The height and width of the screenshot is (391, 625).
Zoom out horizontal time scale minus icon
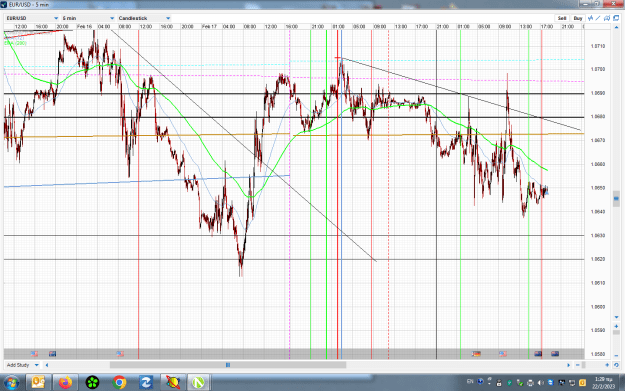tap(578, 365)
